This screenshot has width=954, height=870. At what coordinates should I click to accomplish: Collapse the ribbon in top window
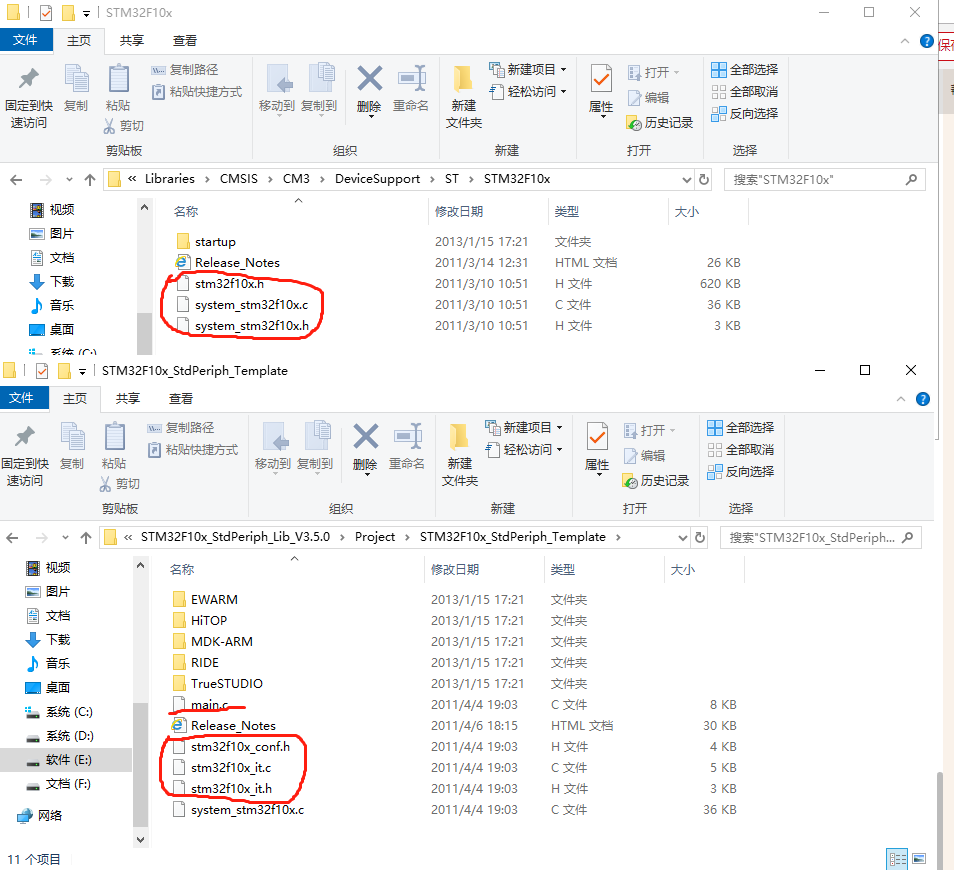(x=905, y=41)
